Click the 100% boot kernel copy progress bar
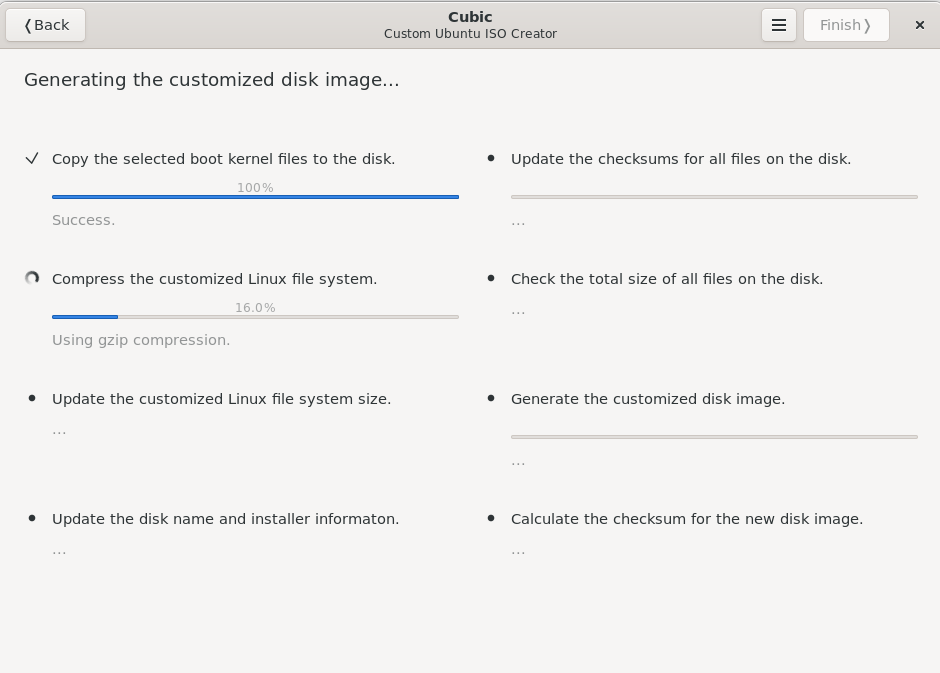Viewport: 940px width, 673px height. tap(255, 197)
